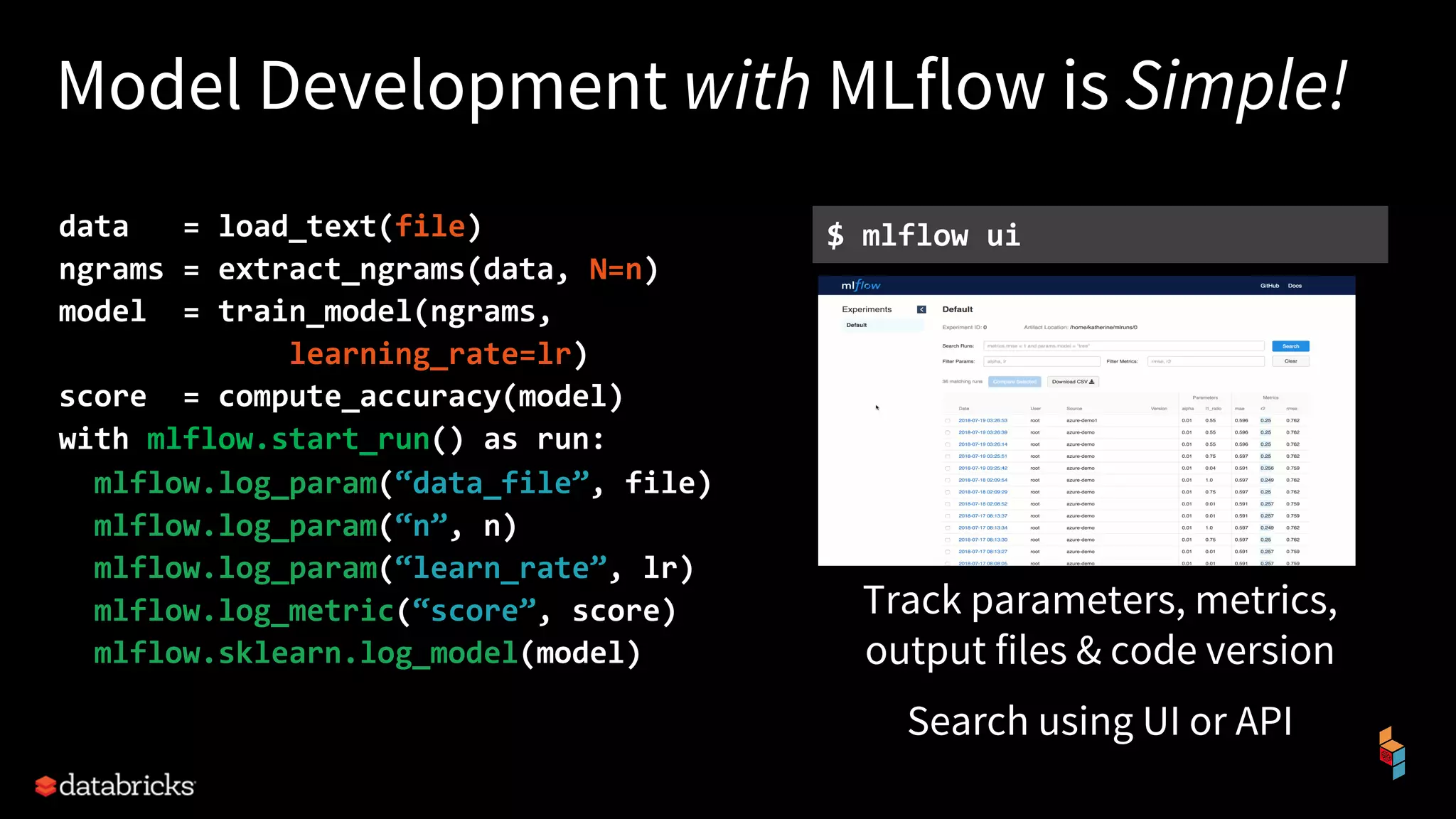Open the GitHub link in header
This screenshot has height=819, width=1456.
1269,286
